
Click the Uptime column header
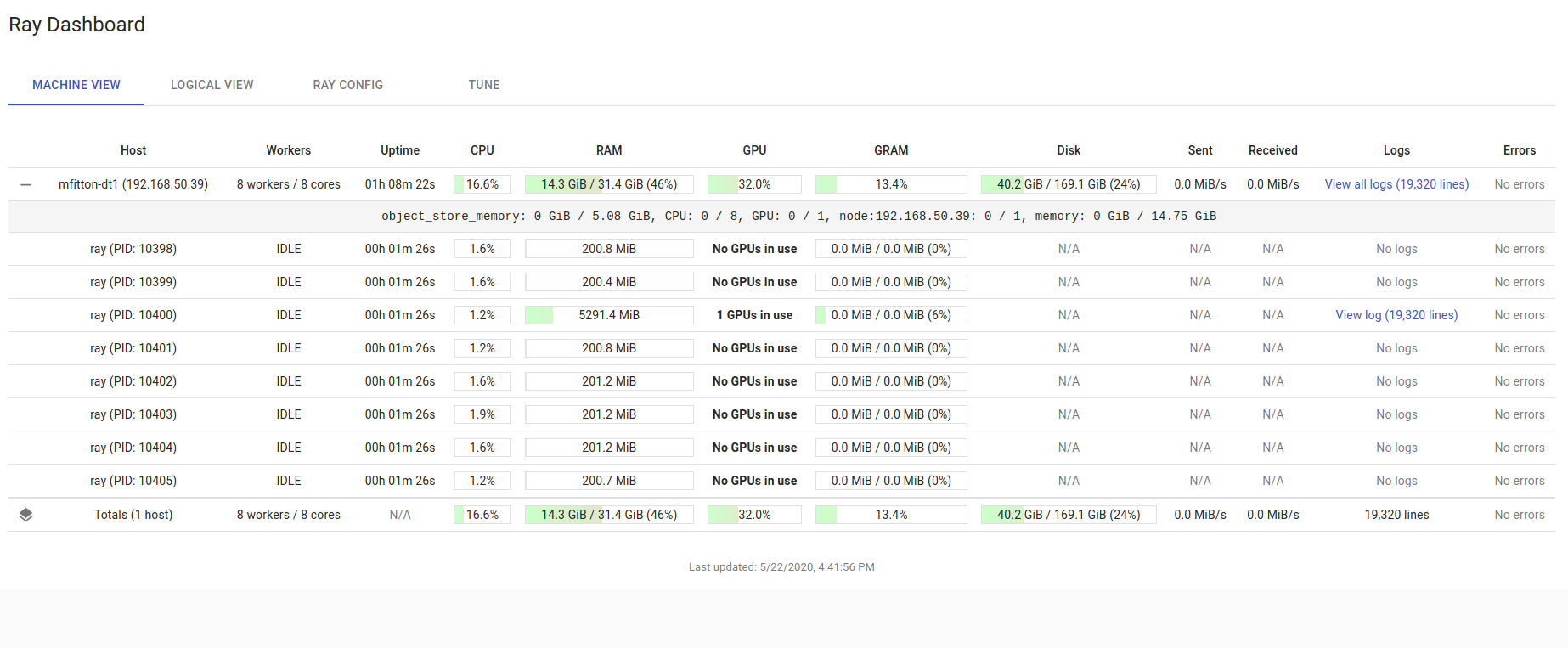click(x=400, y=150)
